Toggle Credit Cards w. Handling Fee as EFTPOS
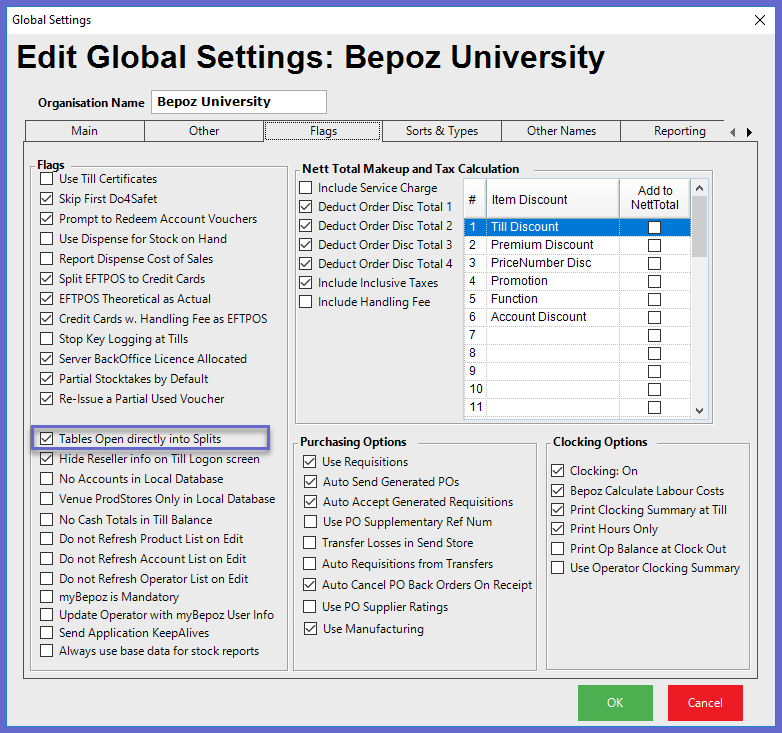 pyautogui.click(x=46, y=318)
